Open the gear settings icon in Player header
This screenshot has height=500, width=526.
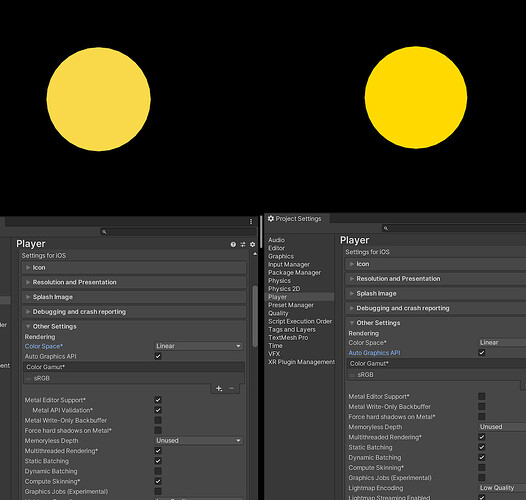(252, 244)
